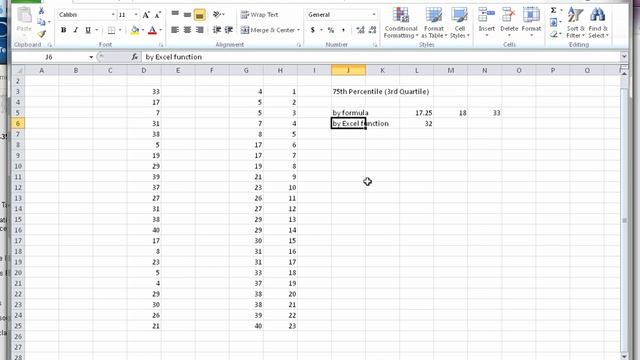Click the Insert Function fx icon
The image size is (640, 360).
coord(135,57)
